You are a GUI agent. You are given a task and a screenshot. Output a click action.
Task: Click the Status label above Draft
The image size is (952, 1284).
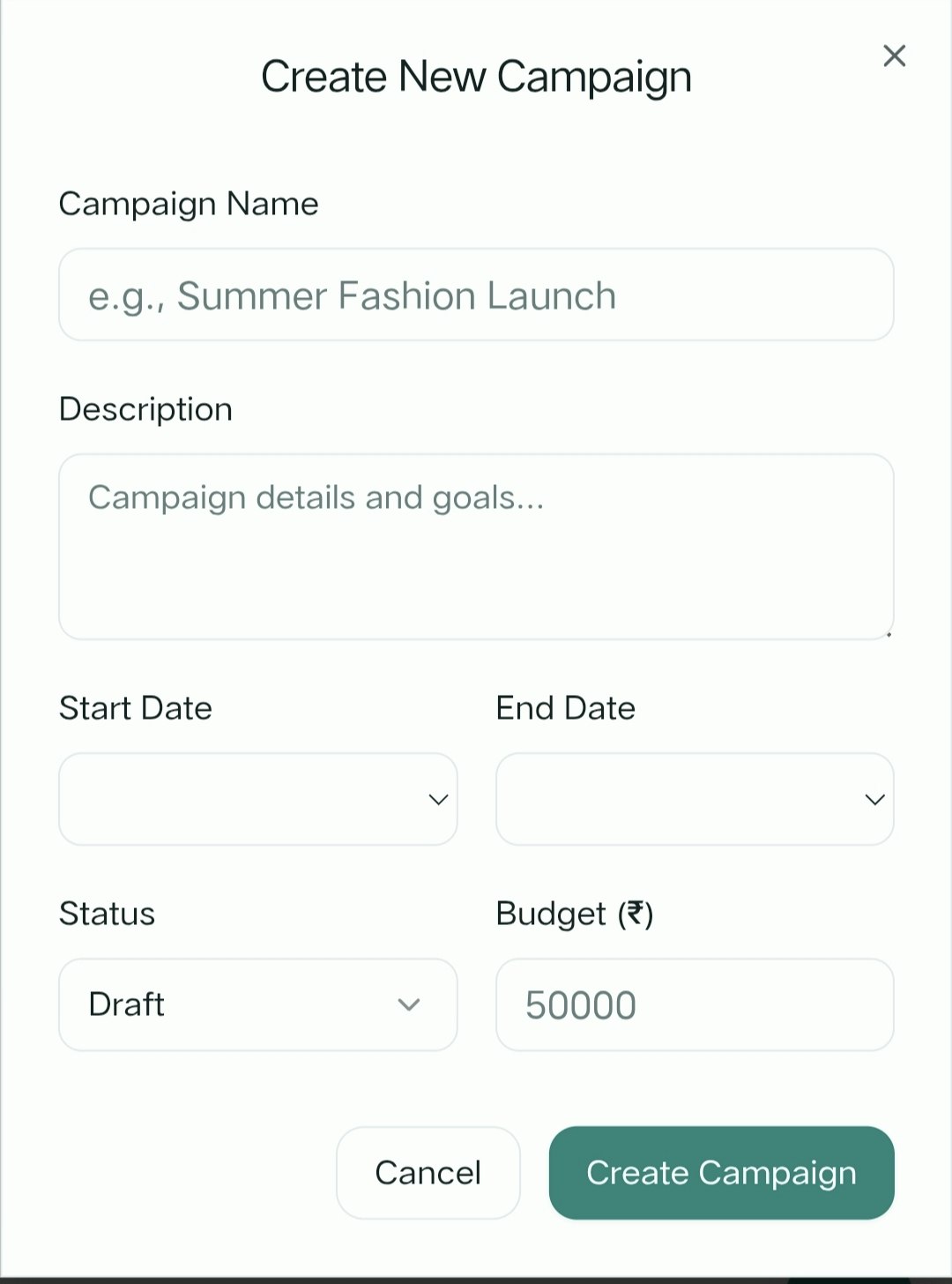[x=107, y=914]
